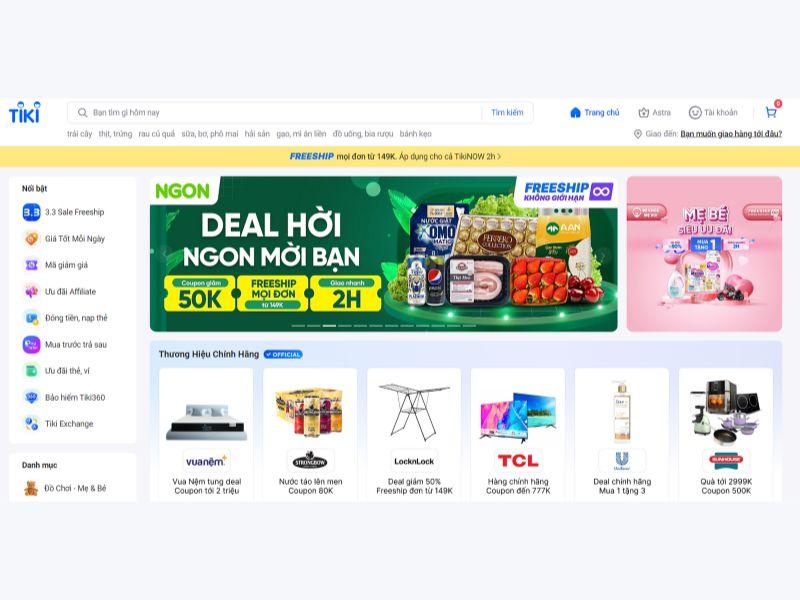Open the Ưu đãi Affiliate icon
800x600 pixels.
pyautogui.click(x=31, y=291)
